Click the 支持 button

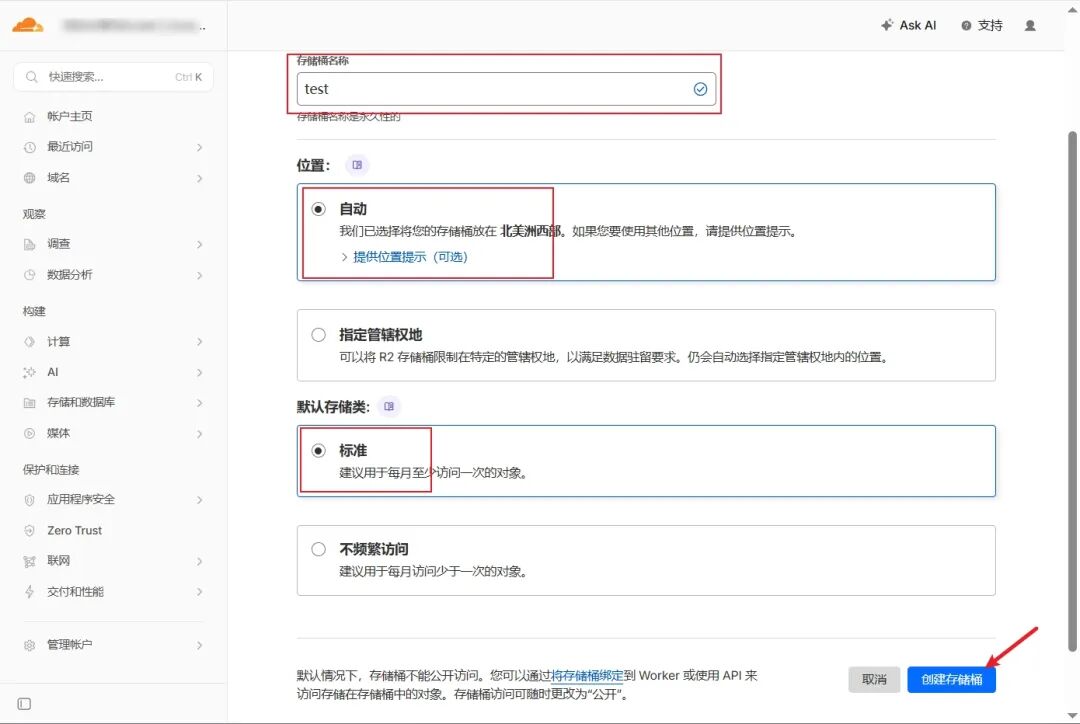tap(982, 25)
